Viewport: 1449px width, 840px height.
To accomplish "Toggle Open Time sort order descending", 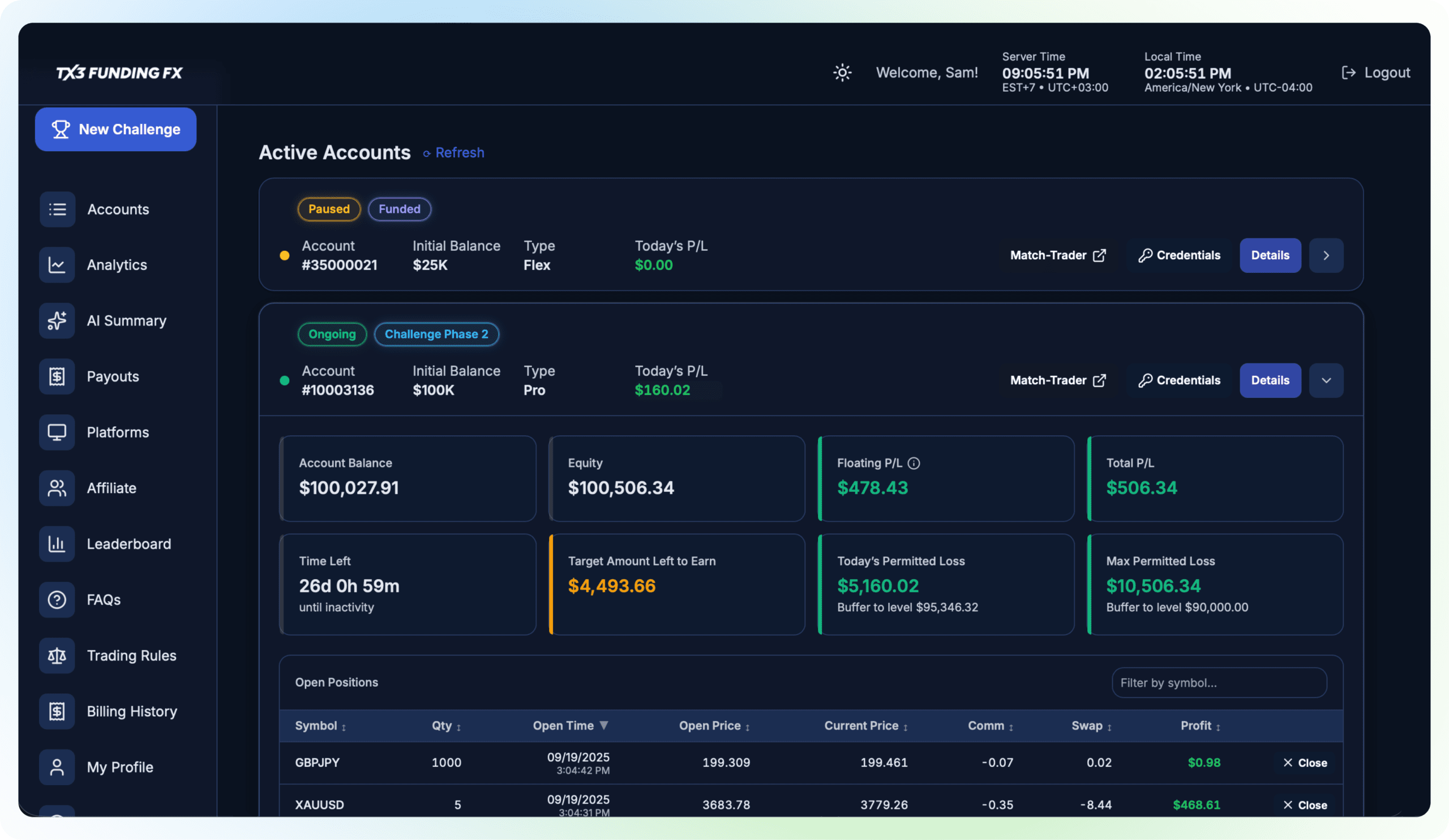I will (x=605, y=726).
